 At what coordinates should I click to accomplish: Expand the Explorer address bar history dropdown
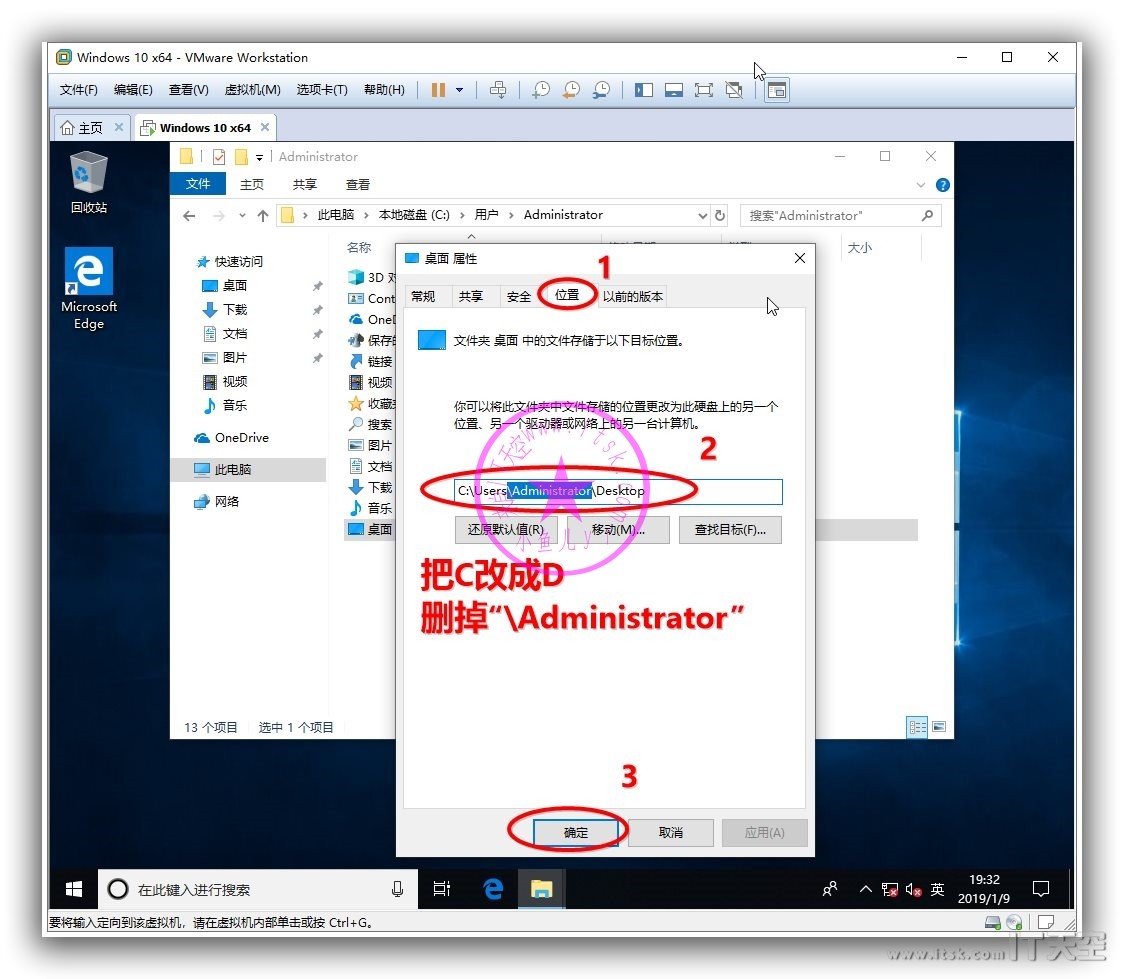[x=702, y=216]
